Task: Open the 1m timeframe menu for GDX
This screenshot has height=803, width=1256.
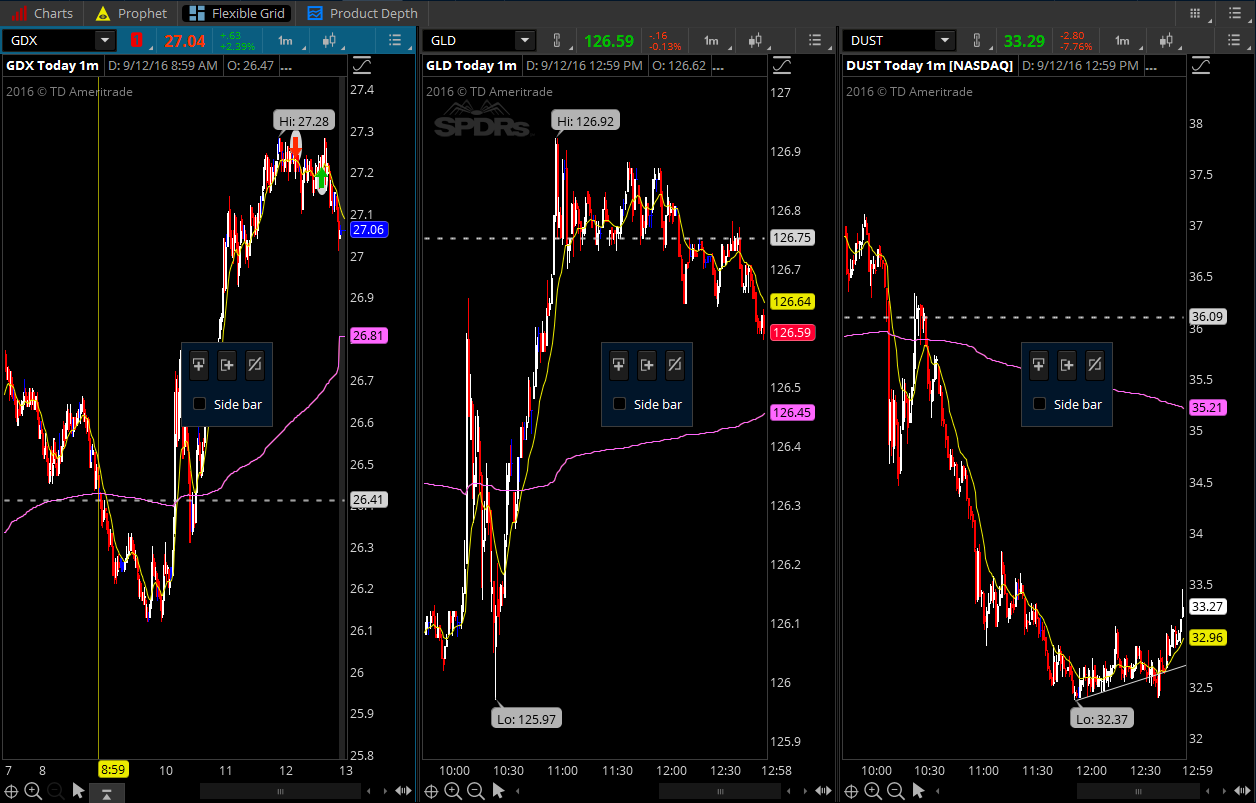Action: tap(285, 40)
